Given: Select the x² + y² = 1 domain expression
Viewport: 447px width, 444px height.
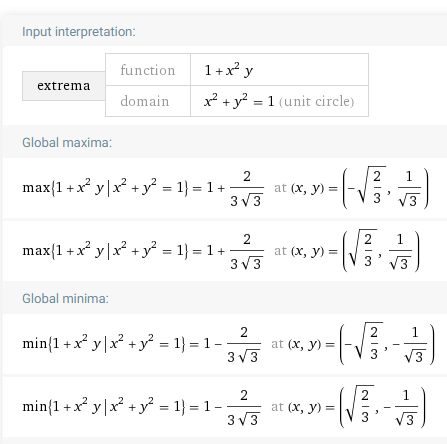Looking at the screenshot, I should [239, 101].
